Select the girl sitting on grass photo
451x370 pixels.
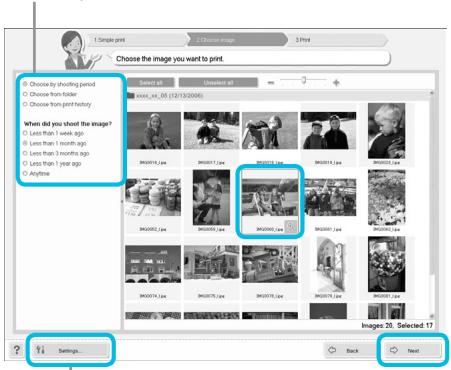pyautogui.click(x=153, y=131)
